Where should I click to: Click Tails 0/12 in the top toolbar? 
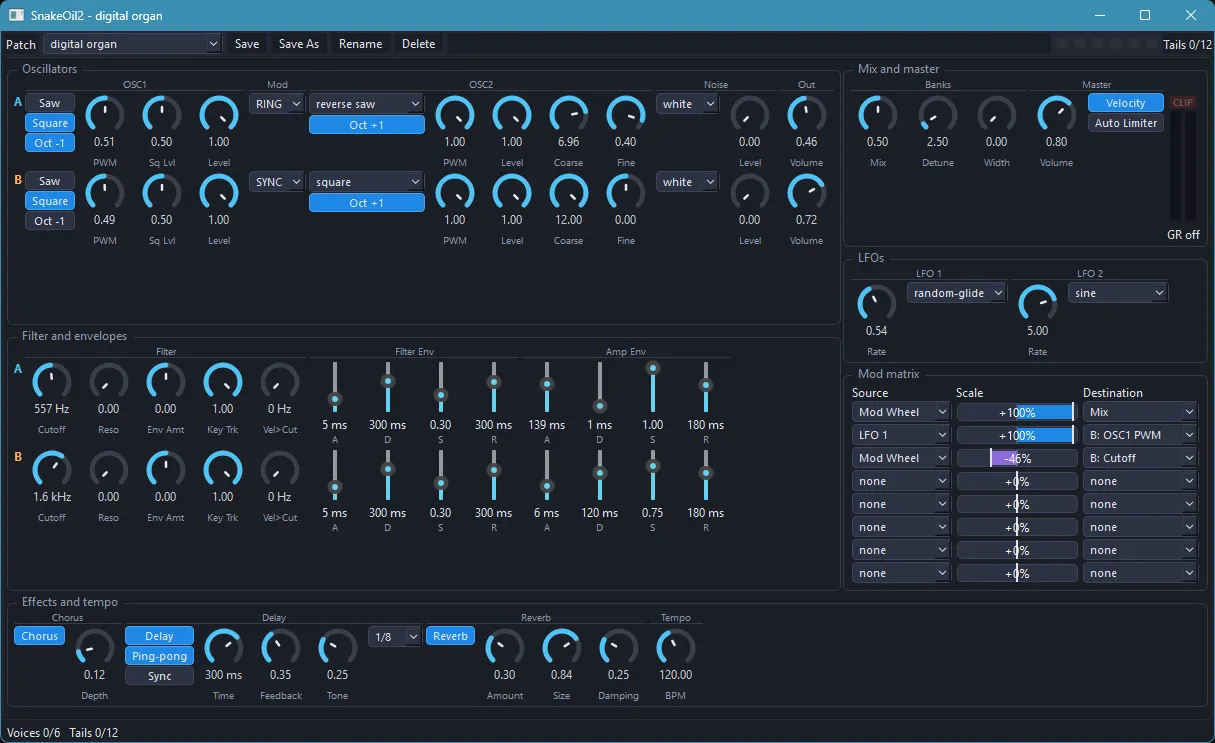pos(1187,44)
